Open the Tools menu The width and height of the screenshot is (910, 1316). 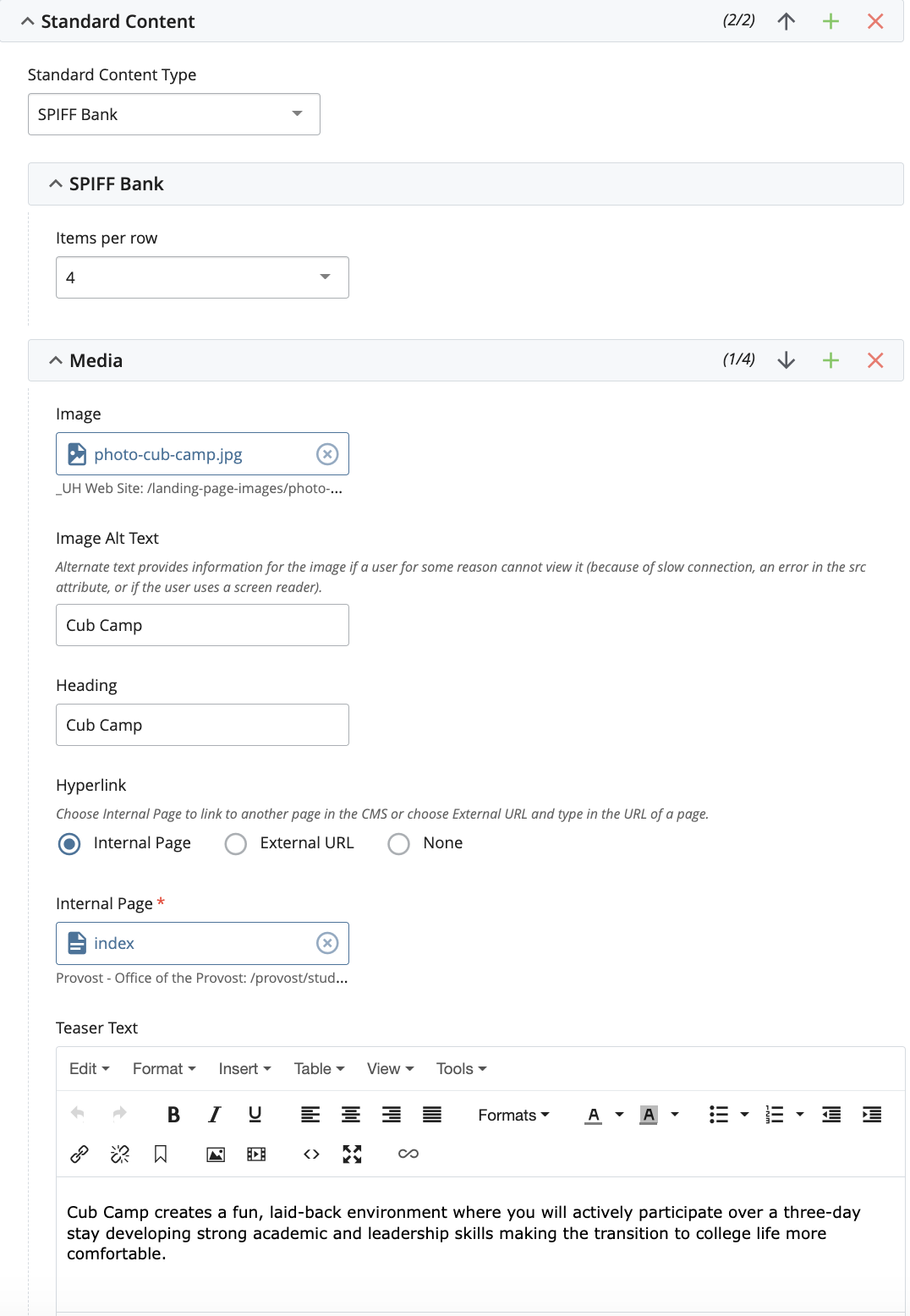point(461,1068)
